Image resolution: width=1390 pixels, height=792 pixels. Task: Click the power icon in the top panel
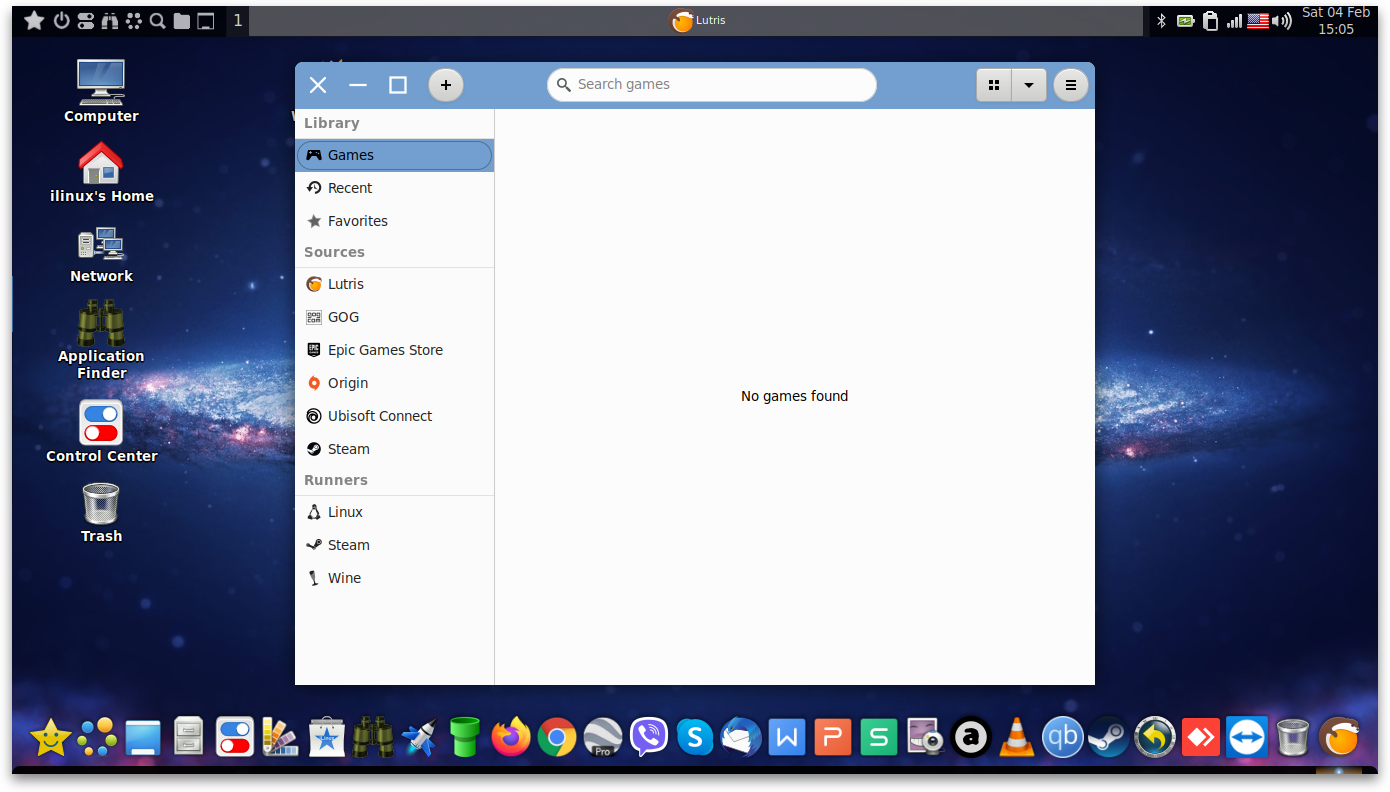(x=62, y=20)
